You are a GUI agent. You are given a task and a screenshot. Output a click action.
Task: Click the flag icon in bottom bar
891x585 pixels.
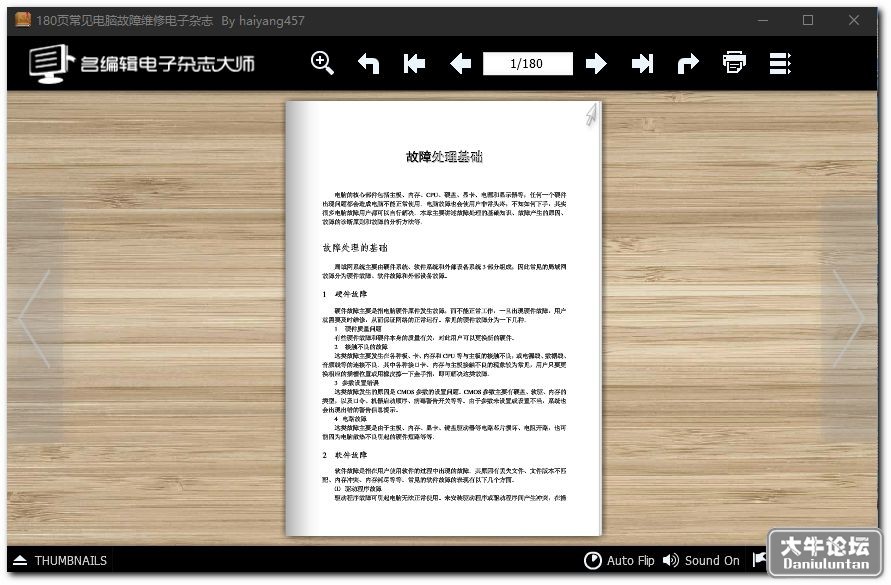[759, 559]
